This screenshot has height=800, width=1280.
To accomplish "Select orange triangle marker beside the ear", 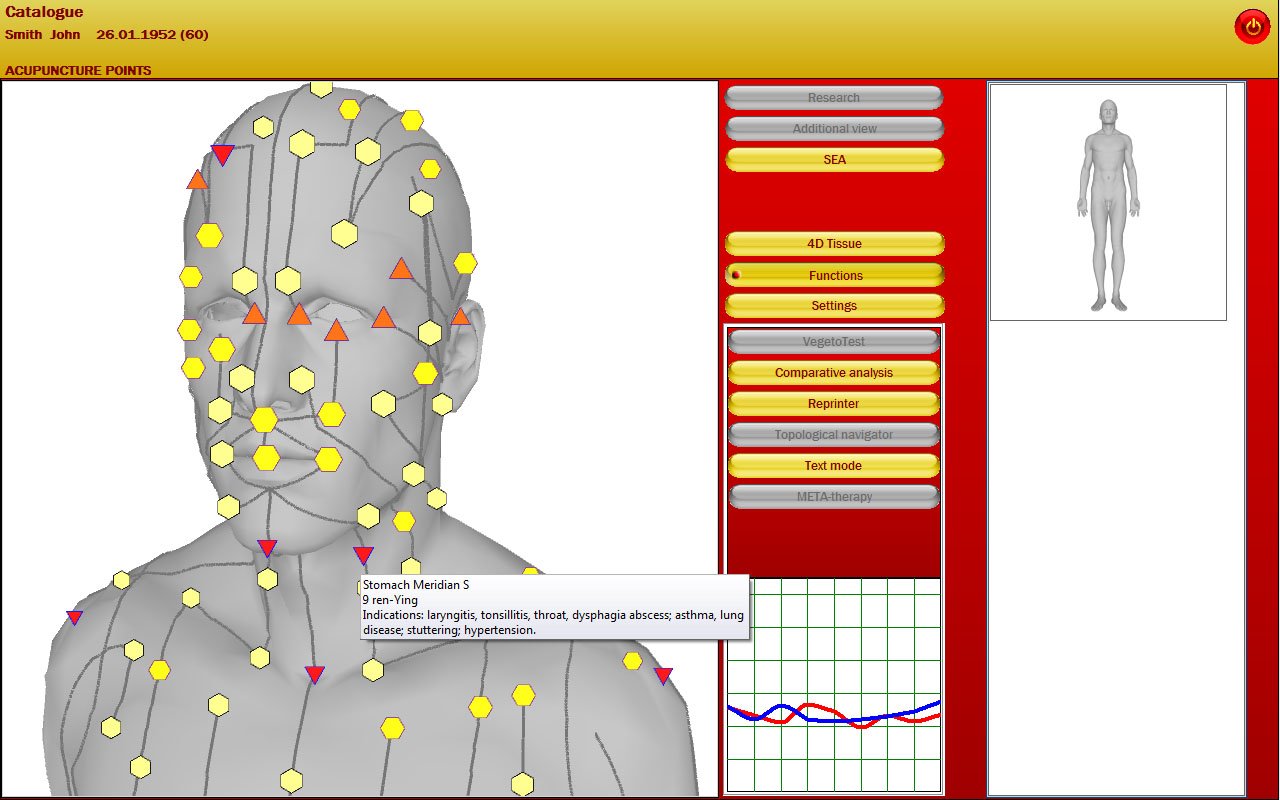I will click(460, 317).
